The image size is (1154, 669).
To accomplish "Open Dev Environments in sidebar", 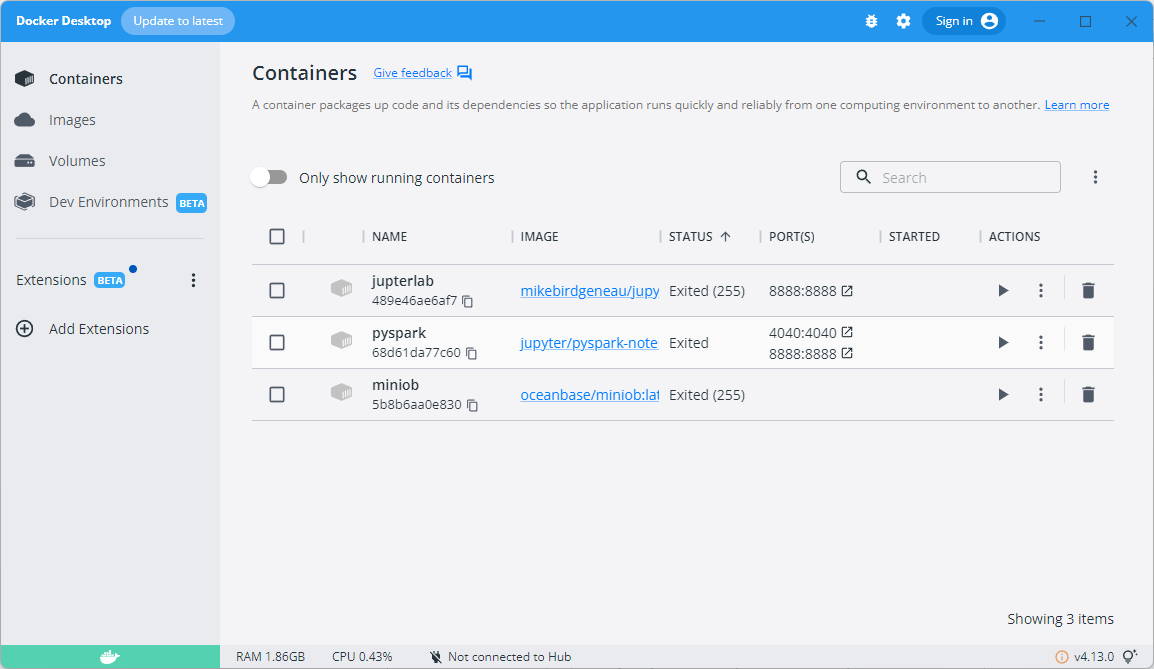I will pos(110,202).
